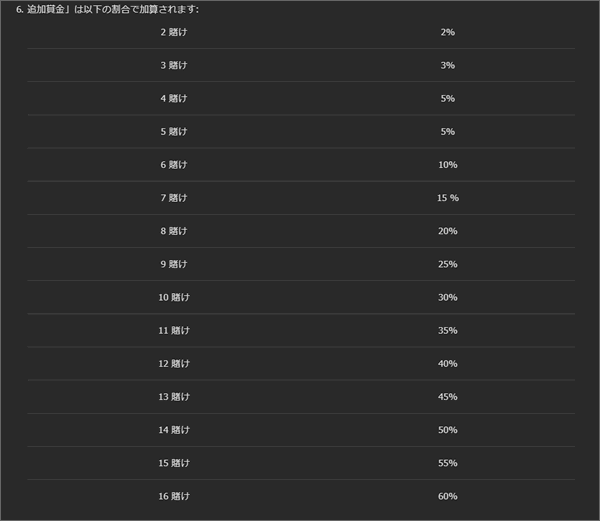Click the 10% bonus value
Viewport: 600px width, 521px height.
[447, 164]
